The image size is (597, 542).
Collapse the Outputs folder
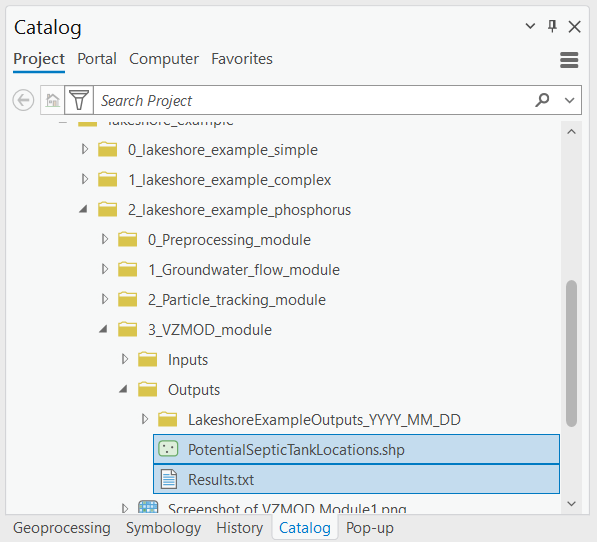pyautogui.click(x=123, y=389)
